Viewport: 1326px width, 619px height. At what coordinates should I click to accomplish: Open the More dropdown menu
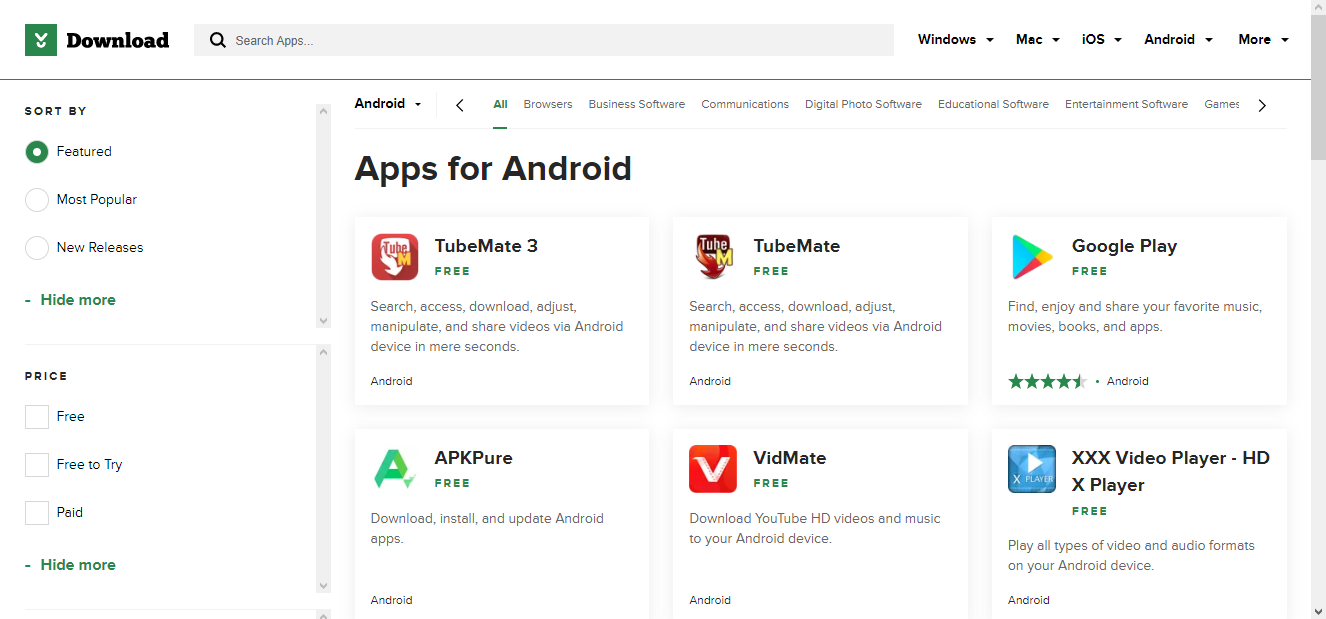pos(1263,40)
